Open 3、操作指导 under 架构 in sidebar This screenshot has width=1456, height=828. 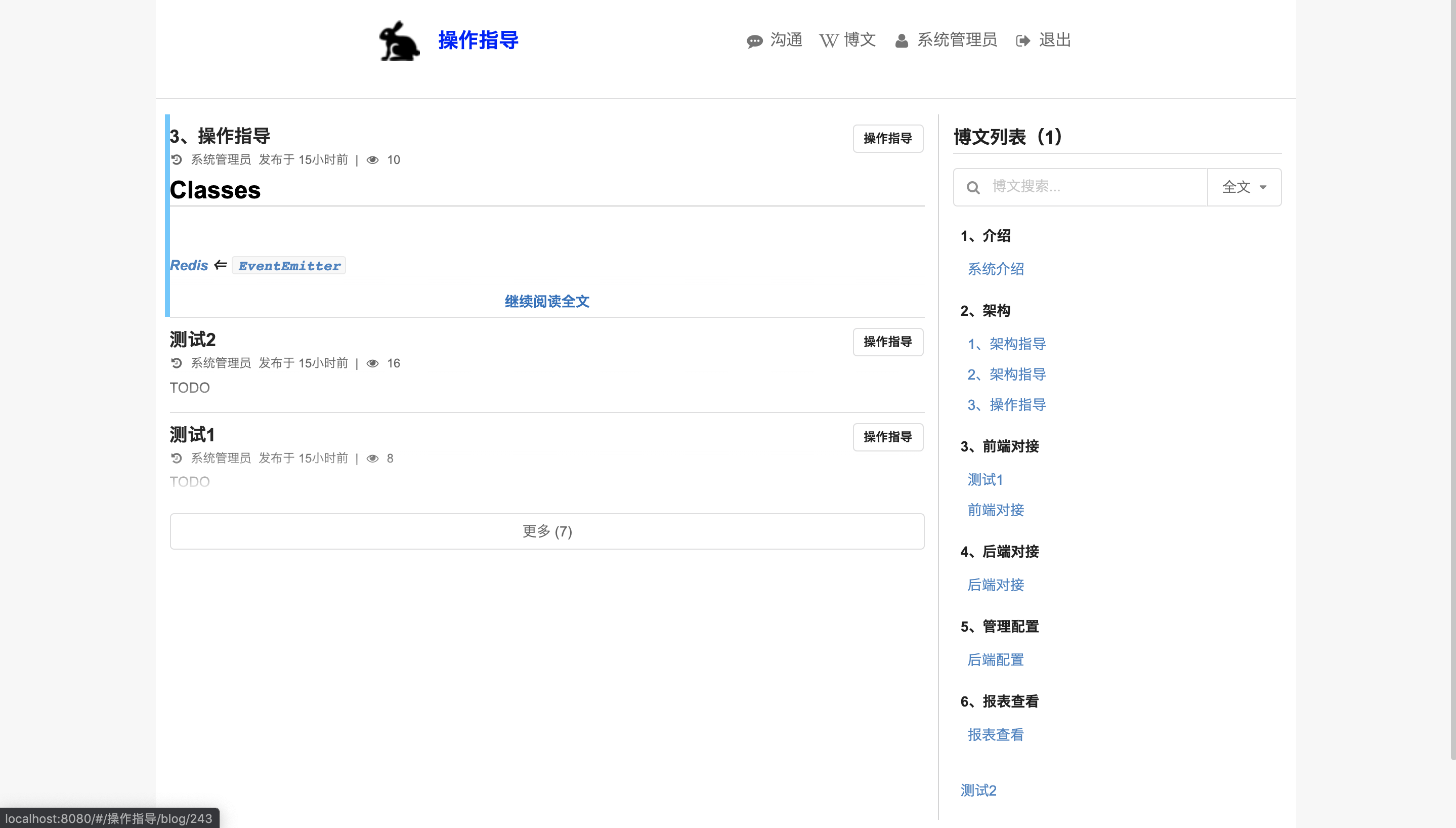point(1006,405)
